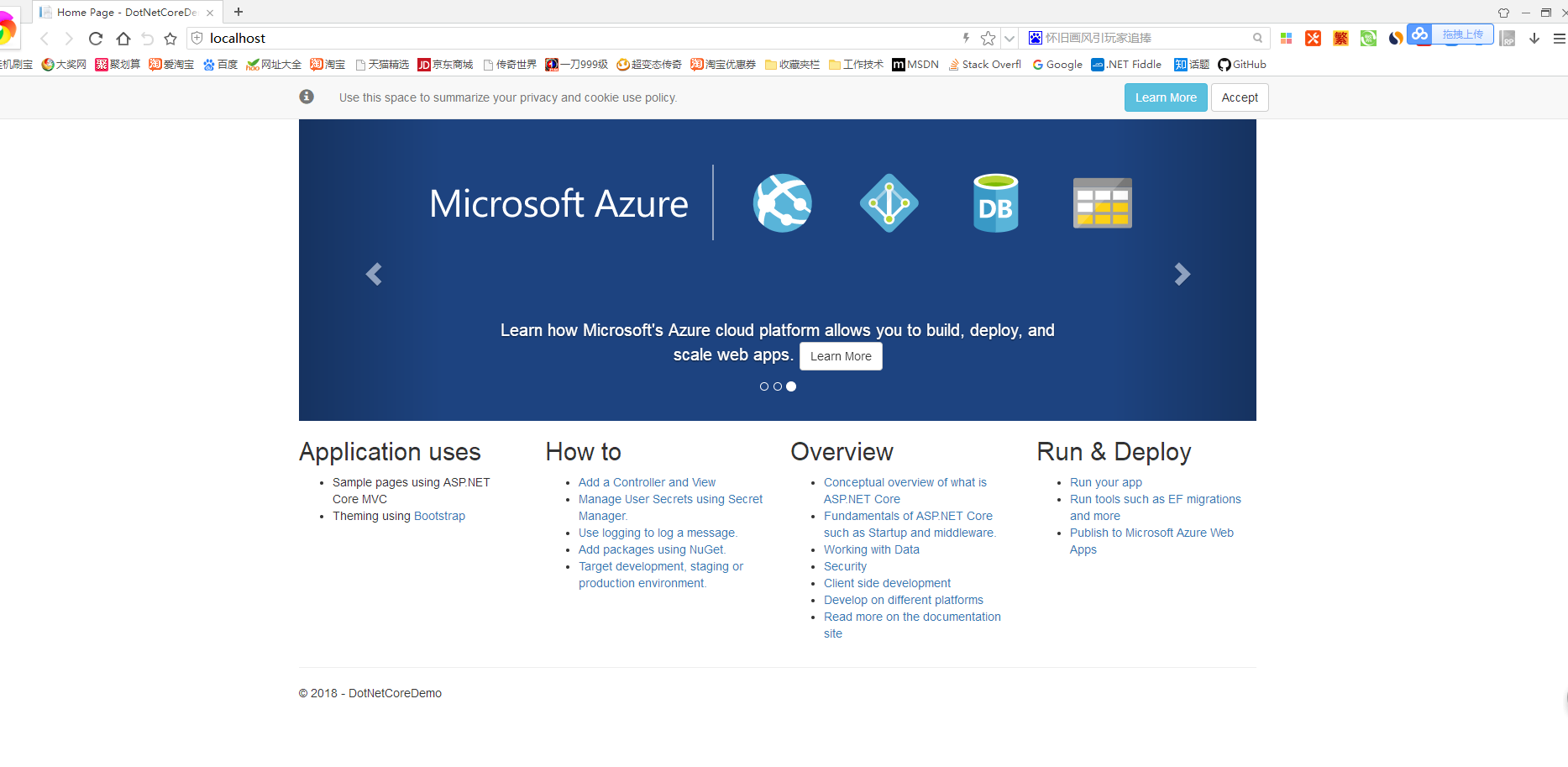
Task: Expand the address bar dropdown arrow
Action: [x=1009, y=39]
